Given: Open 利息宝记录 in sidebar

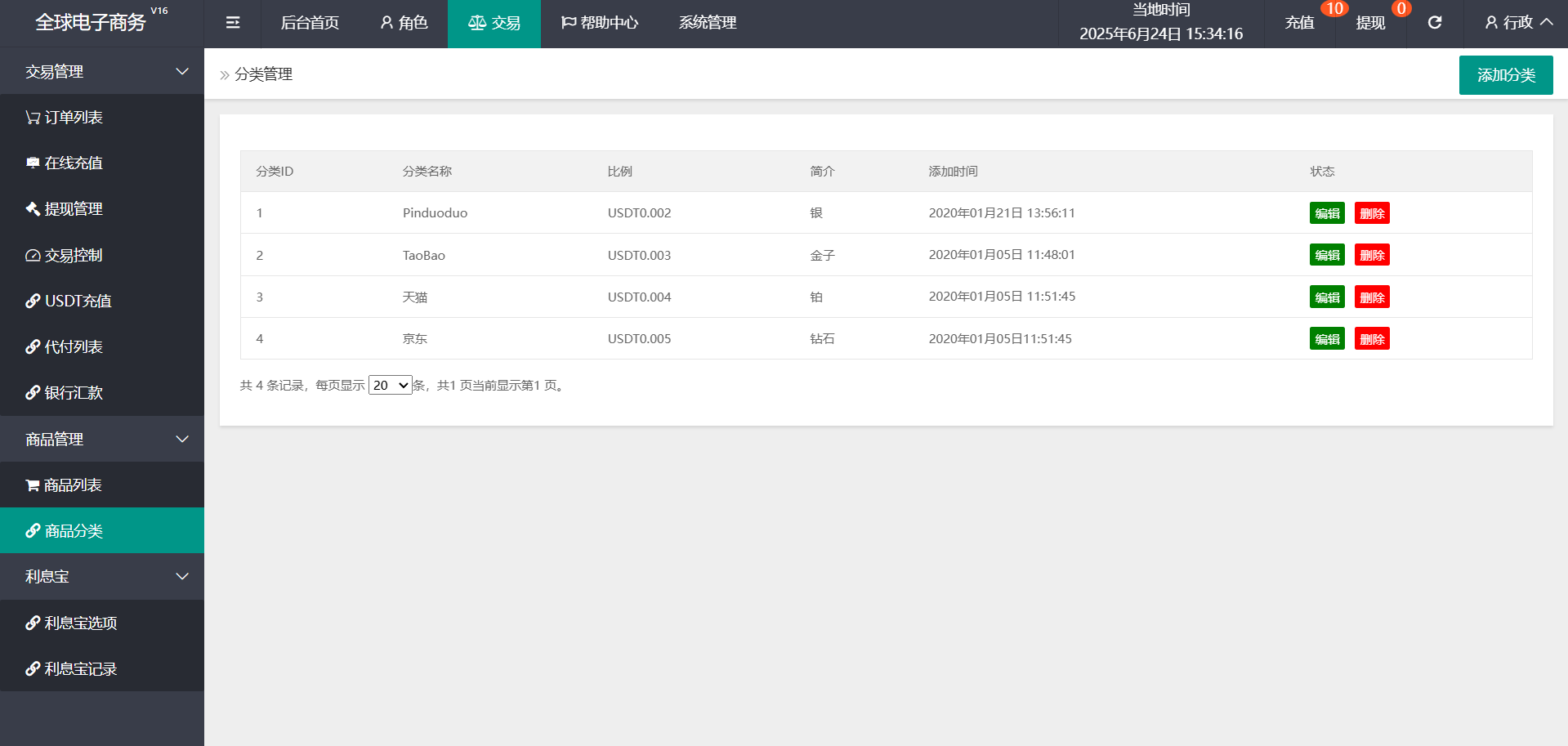Looking at the screenshot, I should pyautogui.click(x=102, y=668).
